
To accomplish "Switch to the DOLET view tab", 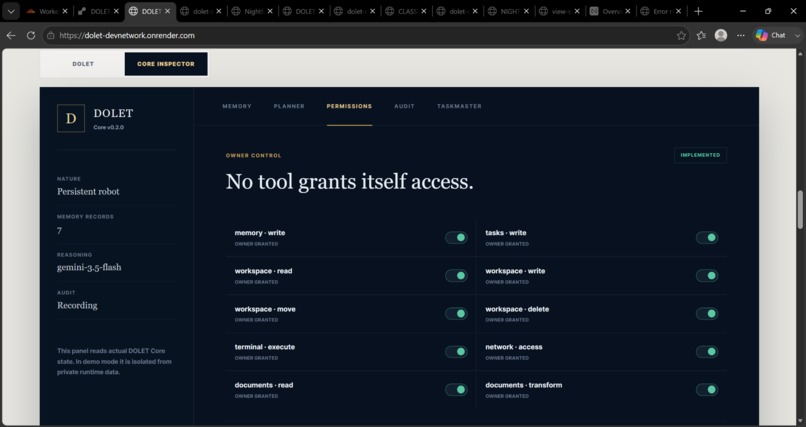I will point(83,64).
